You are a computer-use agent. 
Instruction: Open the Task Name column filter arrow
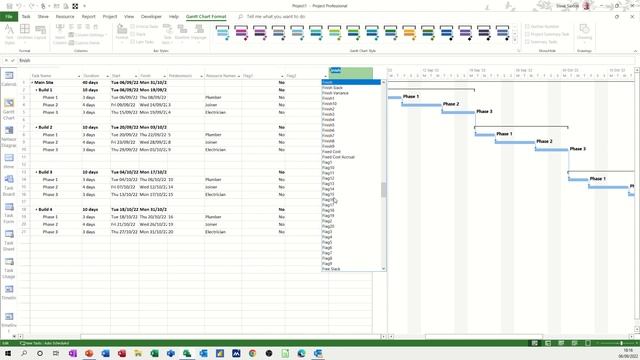tap(79, 76)
